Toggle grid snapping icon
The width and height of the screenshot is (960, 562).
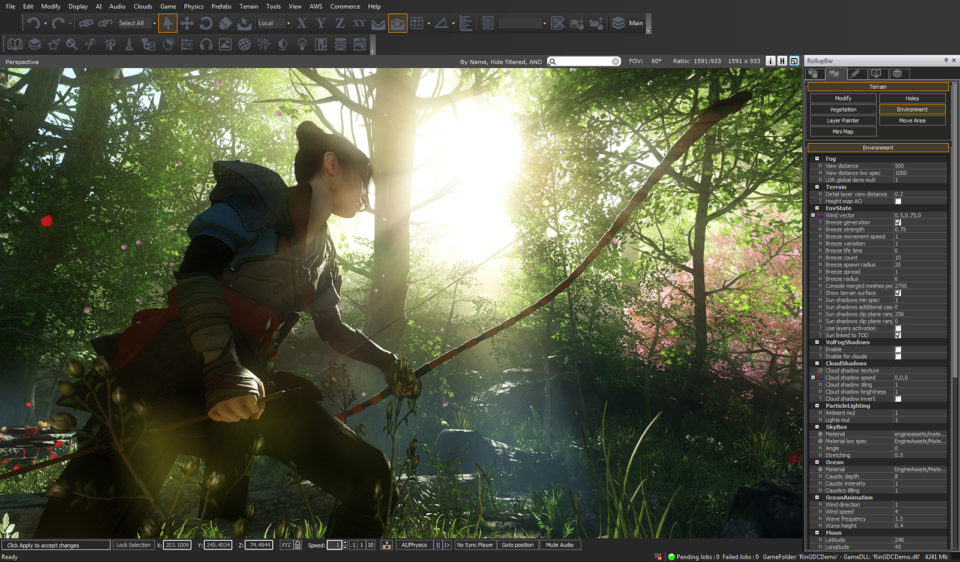pyautogui.click(x=417, y=23)
